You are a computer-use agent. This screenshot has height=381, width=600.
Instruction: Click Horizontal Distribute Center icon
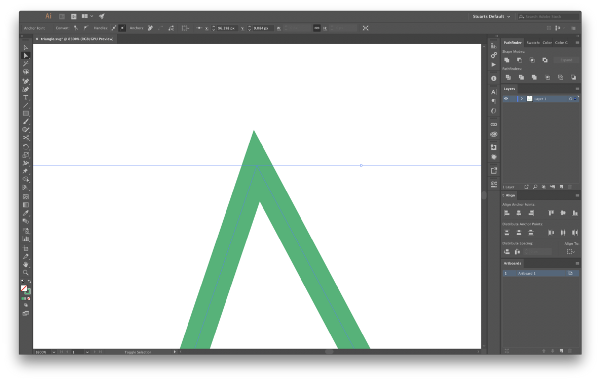point(563,233)
